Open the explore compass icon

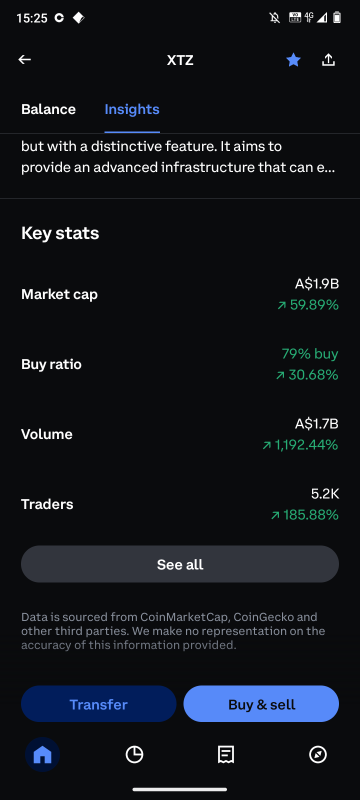tap(318, 755)
